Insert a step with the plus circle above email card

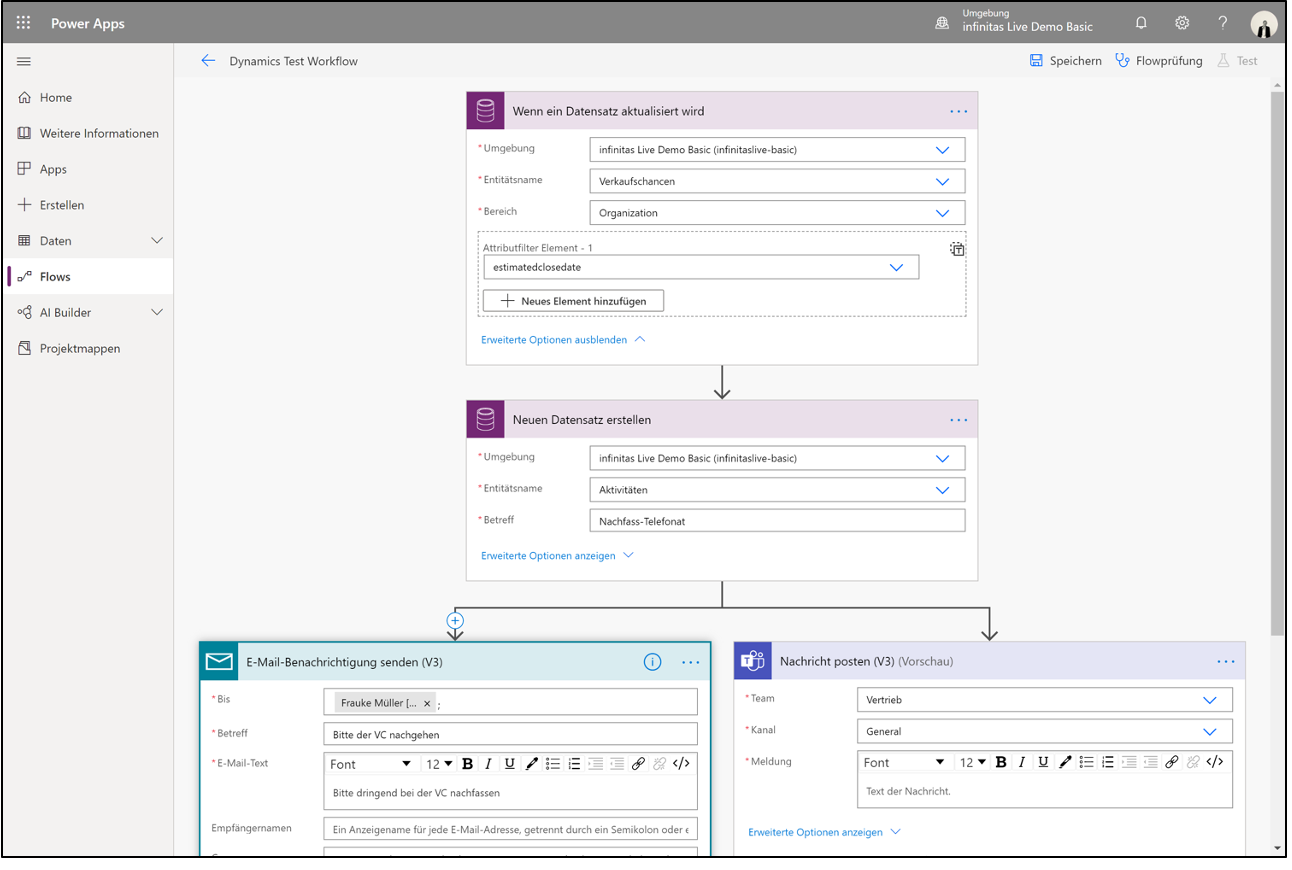click(x=455, y=621)
